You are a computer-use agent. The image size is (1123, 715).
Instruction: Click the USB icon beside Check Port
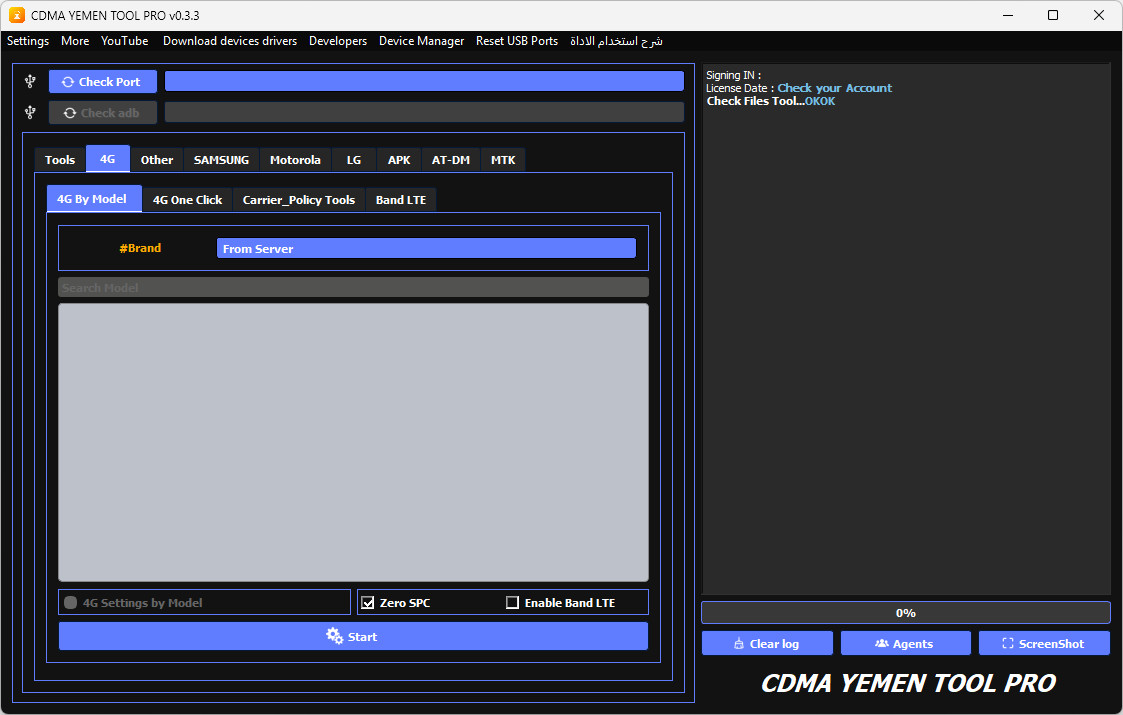(x=30, y=81)
